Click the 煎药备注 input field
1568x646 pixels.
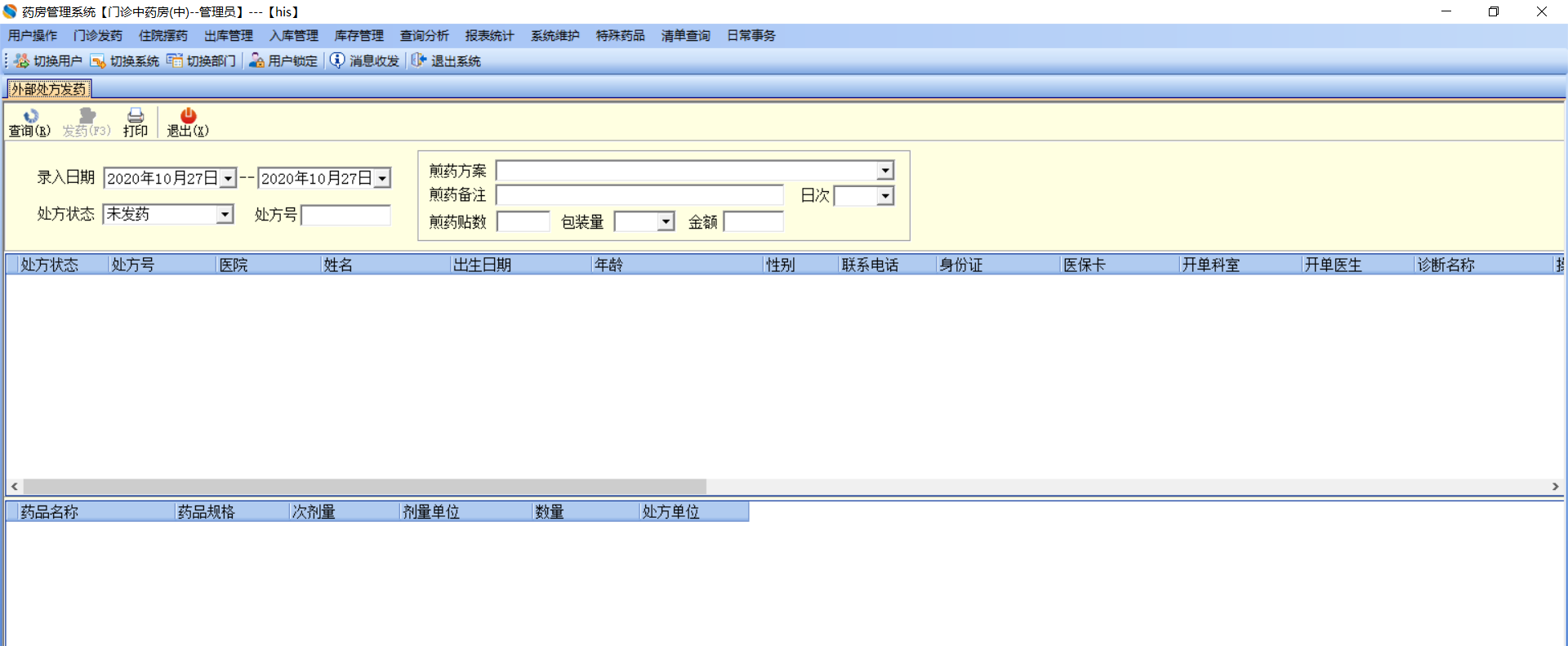tap(639, 195)
